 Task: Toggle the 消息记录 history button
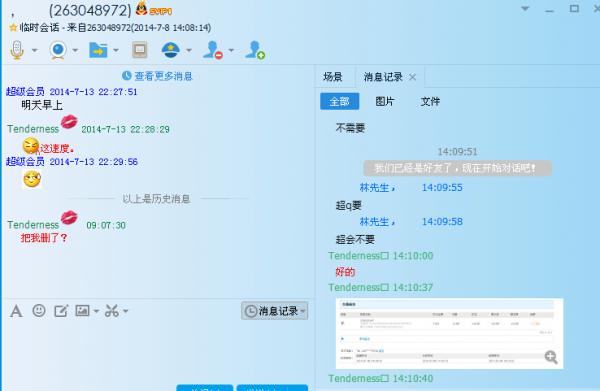275,311
